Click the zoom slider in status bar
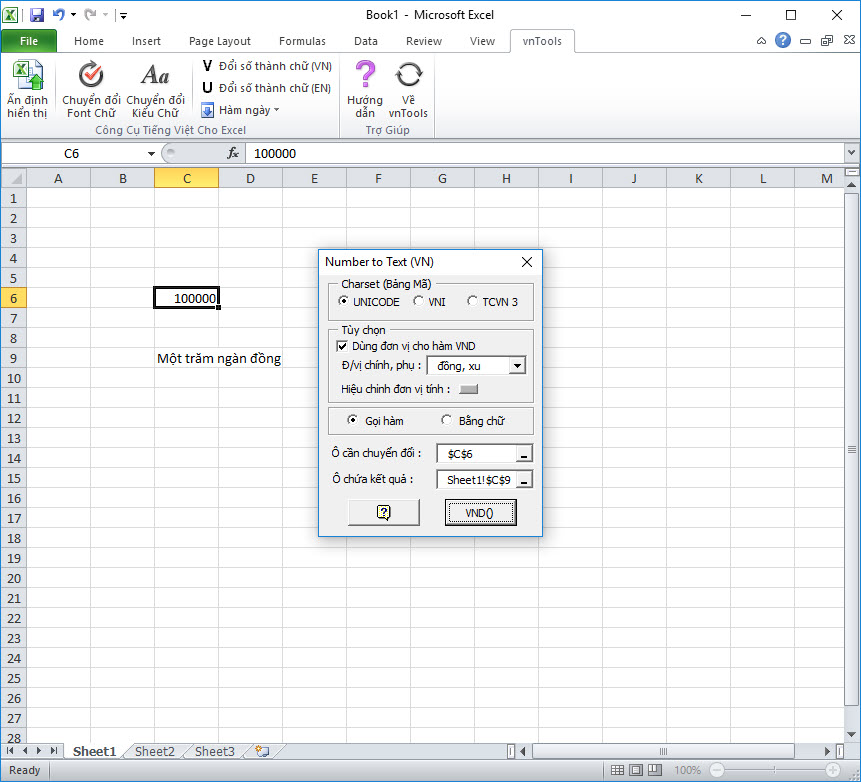This screenshot has height=782, width=861. pyautogui.click(x=771, y=771)
